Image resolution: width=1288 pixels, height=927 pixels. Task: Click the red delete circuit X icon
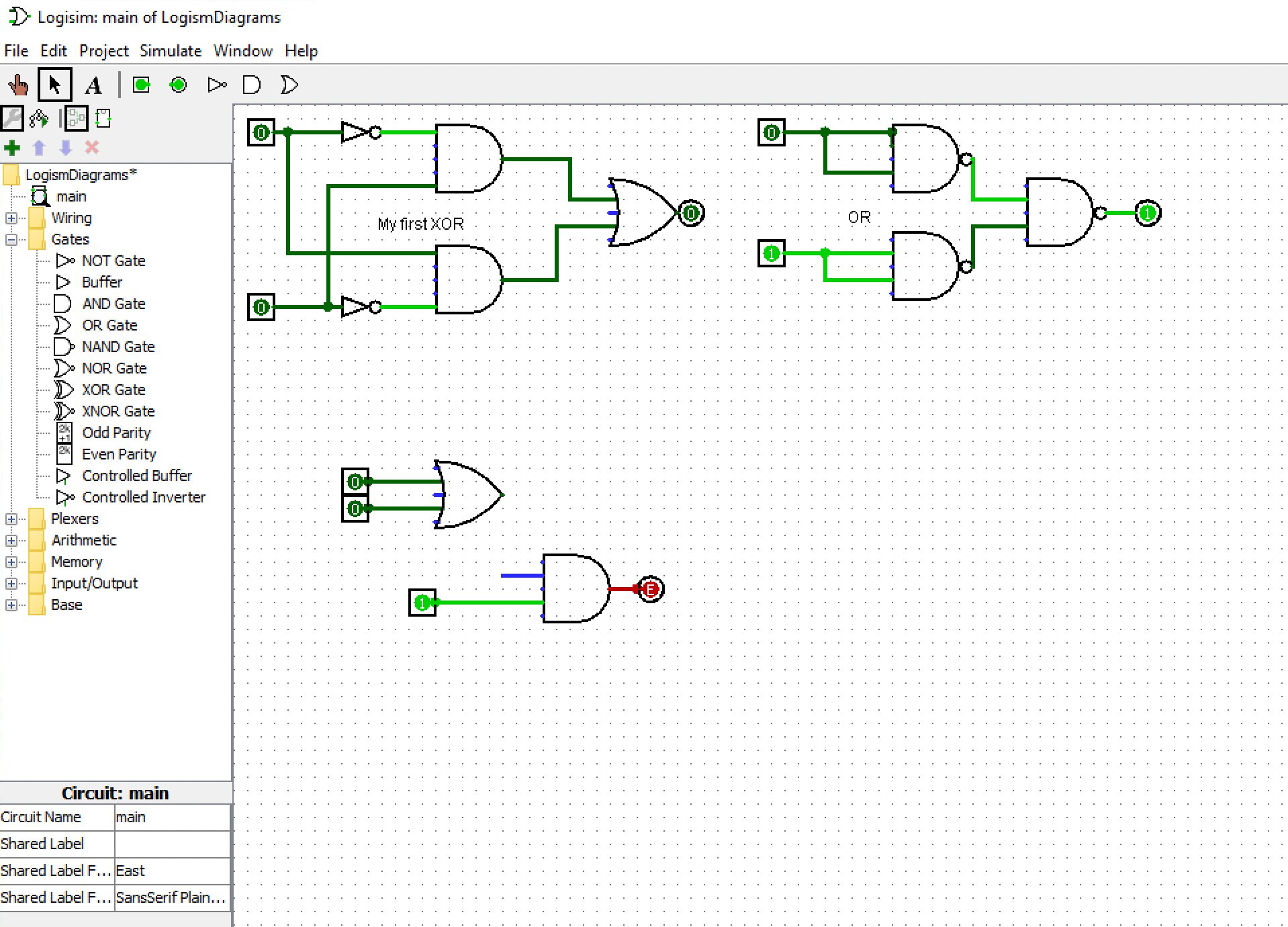[x=92, y=148]
